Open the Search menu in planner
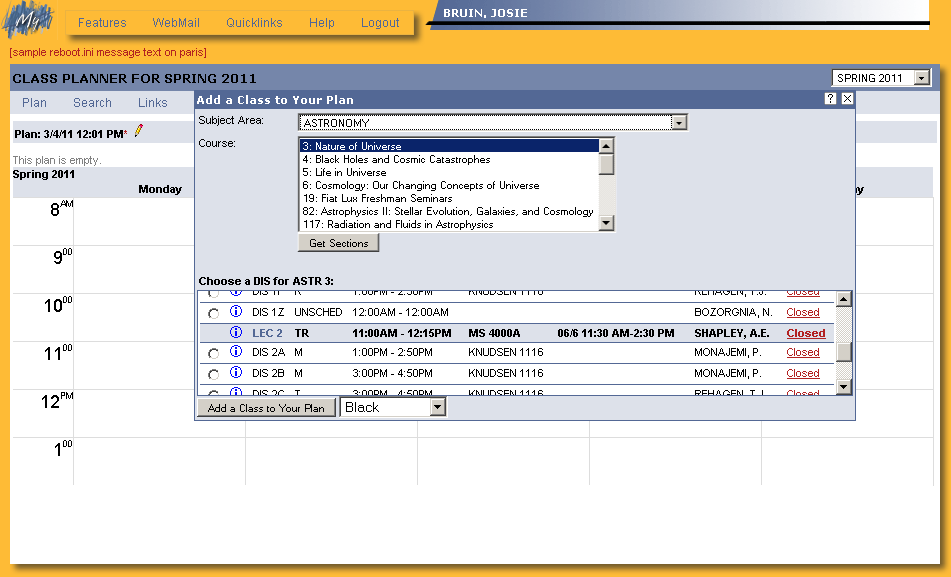Viewport: 951px width, 577px height. coord(92,103)
